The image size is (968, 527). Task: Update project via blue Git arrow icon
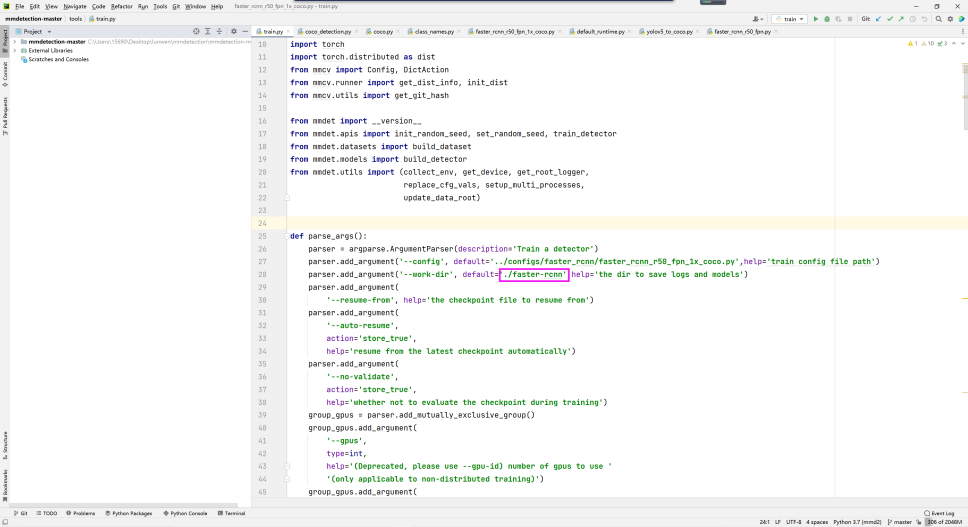coord(878,19)
